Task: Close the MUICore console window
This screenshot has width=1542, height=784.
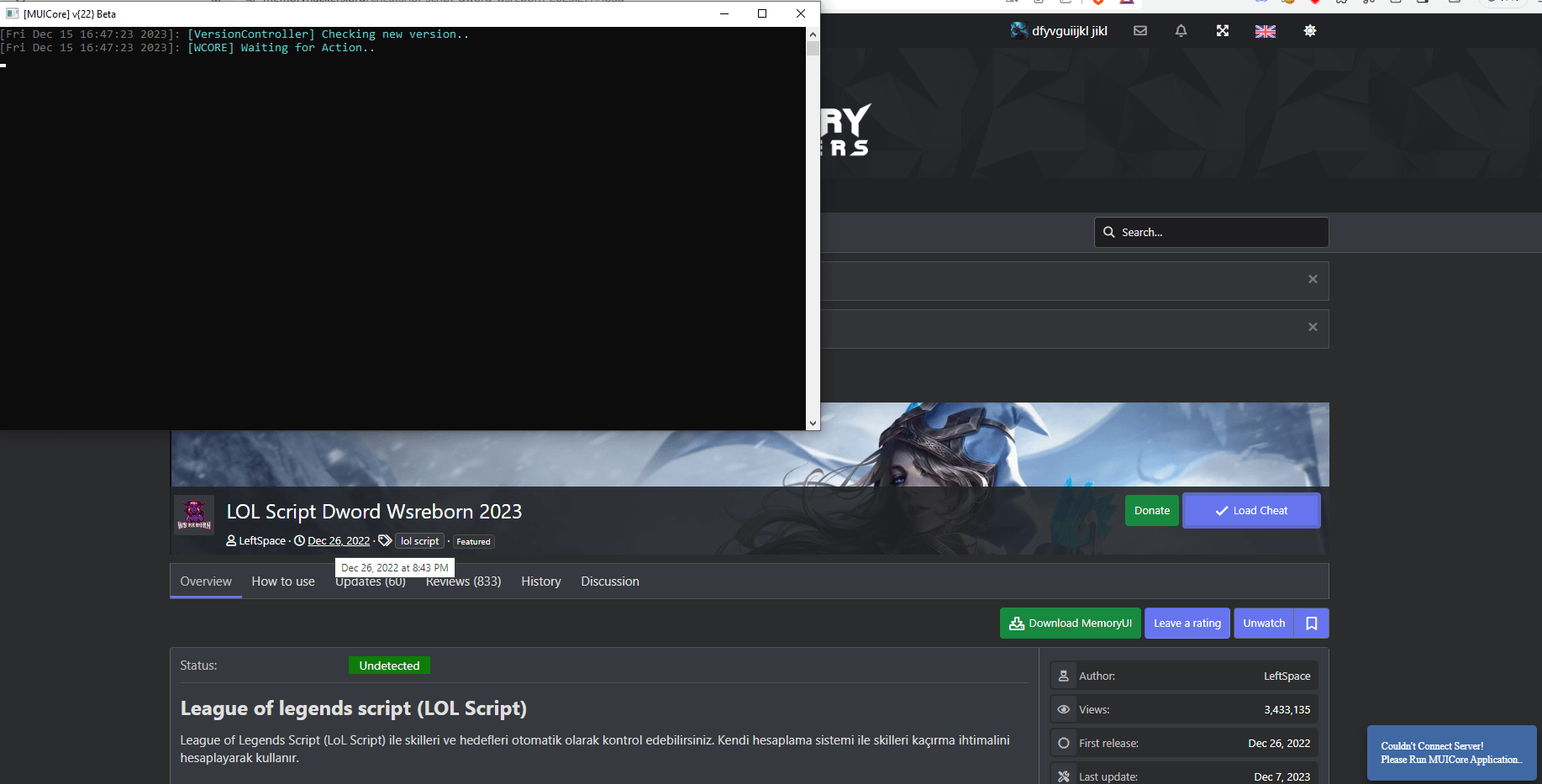Action: pyautogui.click(x=801, y=13)
